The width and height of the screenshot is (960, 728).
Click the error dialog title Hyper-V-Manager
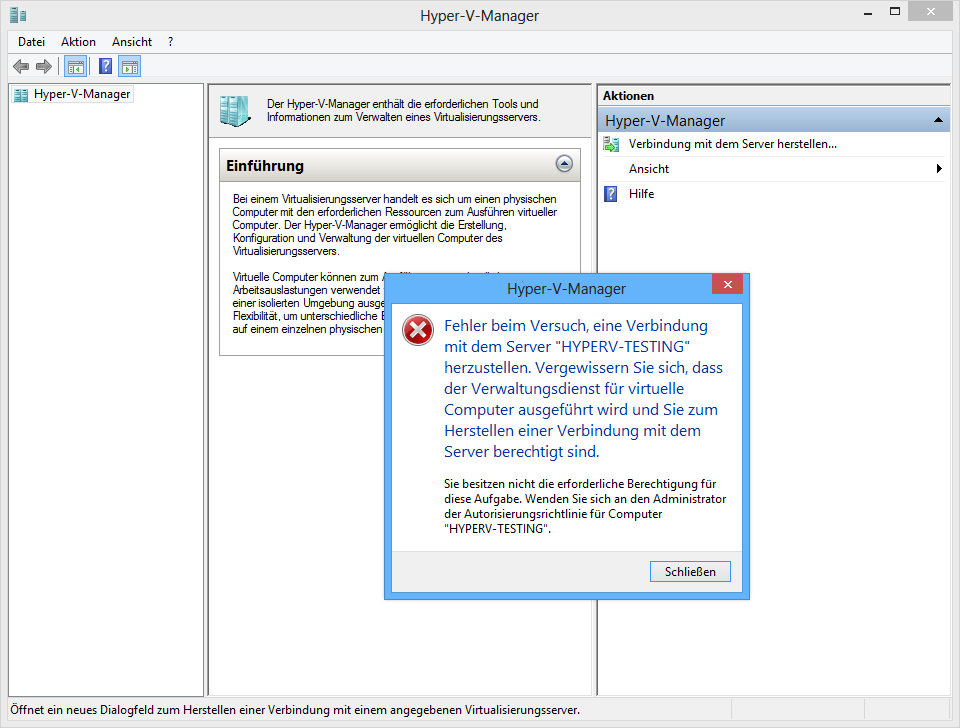[x=566, y=289]
